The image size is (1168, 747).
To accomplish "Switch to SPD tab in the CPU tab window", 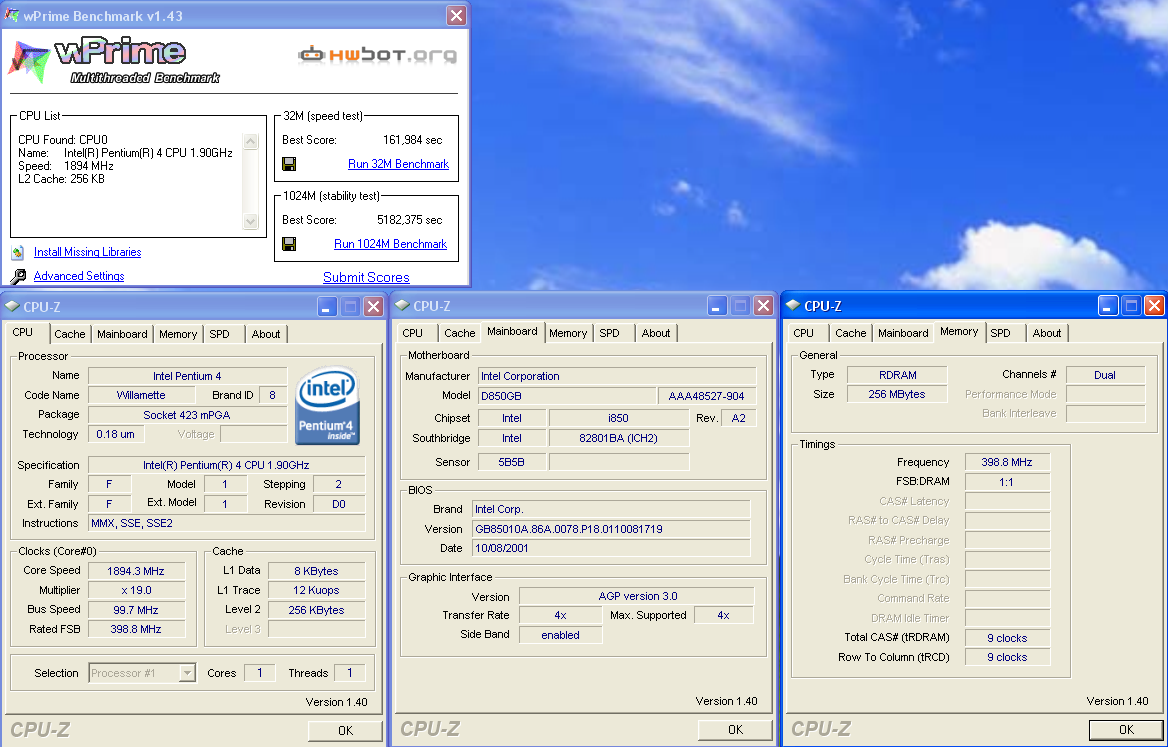I will [220, 334].
